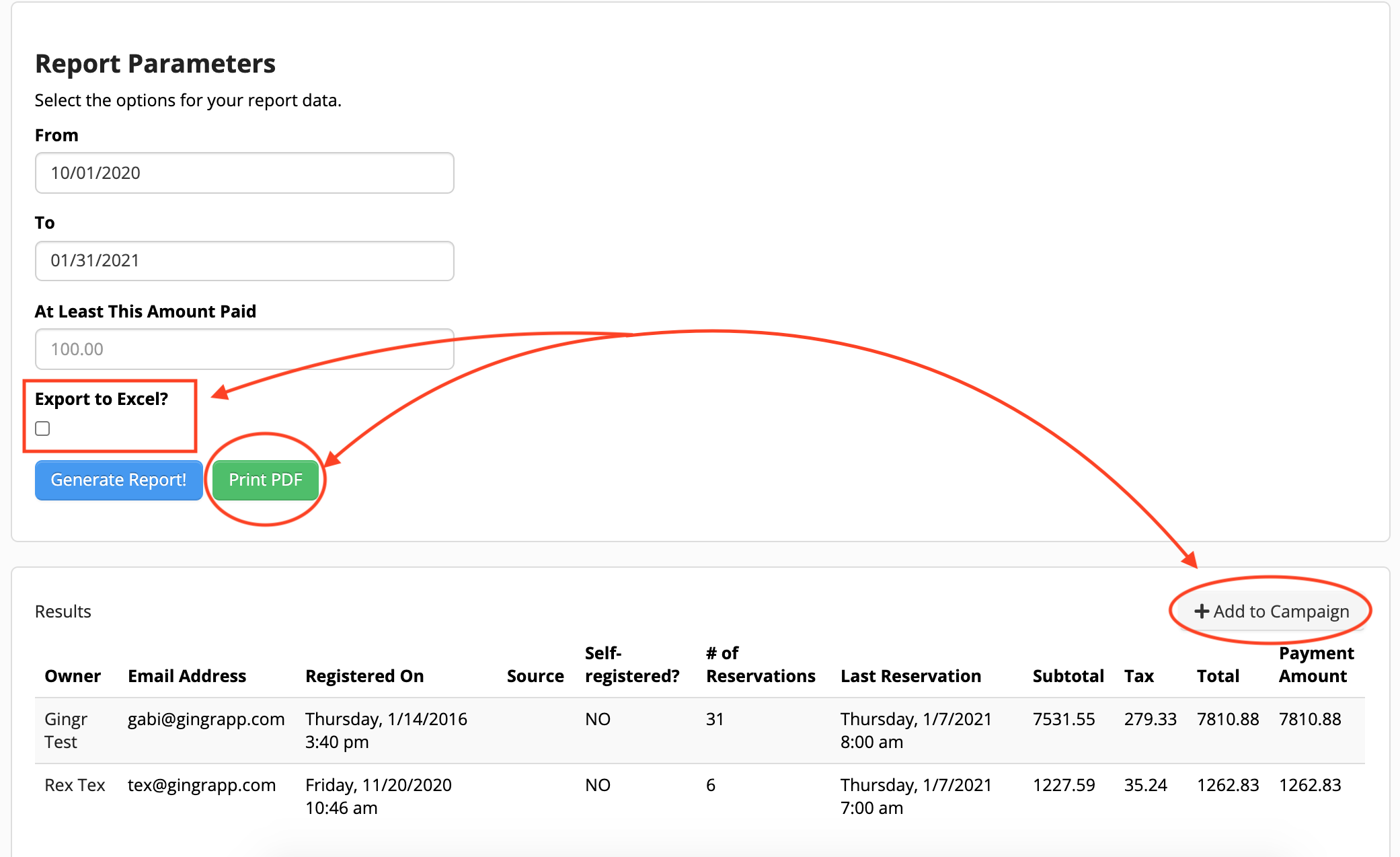Click the At Least This Amount Paid field
The height and width of the screenshot is (857, 1400).
click(x=244, y=349)
